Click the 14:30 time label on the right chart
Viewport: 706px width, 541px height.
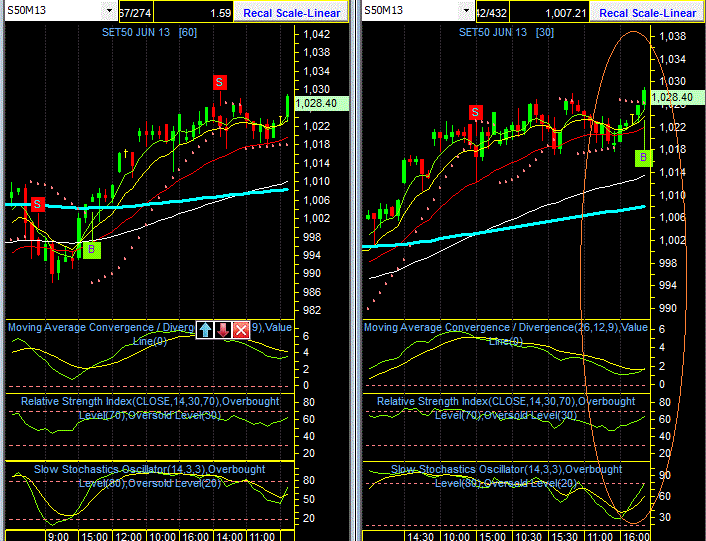pos(421,536)
